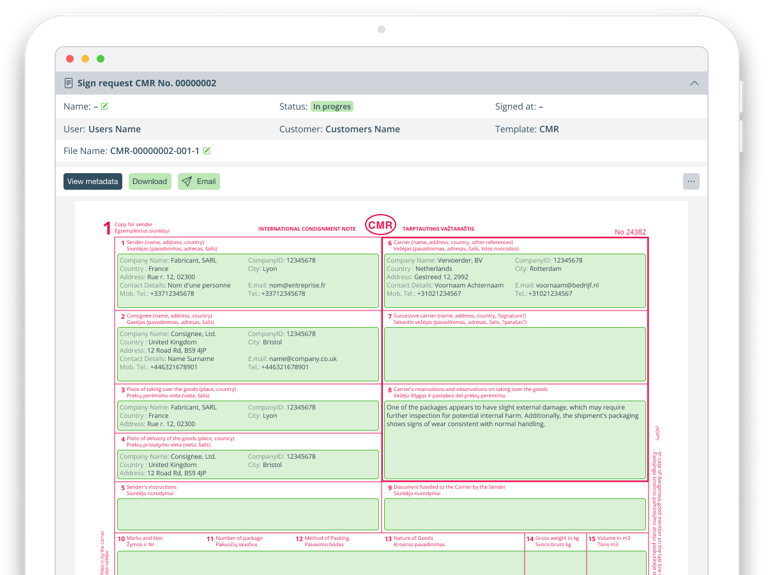Click the Copy for sender label
Viewport: 768px width, 575px height.
[x=134, y=224]
